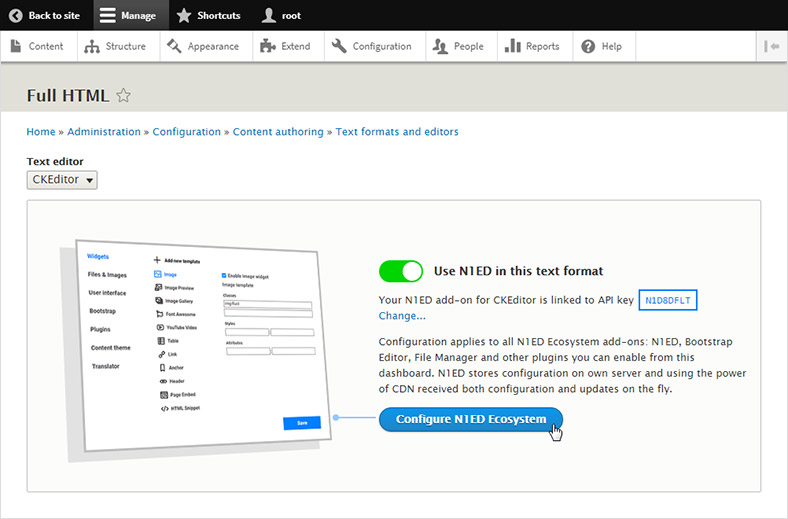Open the Extend admin section
Viewport: 788px width, 519px height.
[288, 46]
